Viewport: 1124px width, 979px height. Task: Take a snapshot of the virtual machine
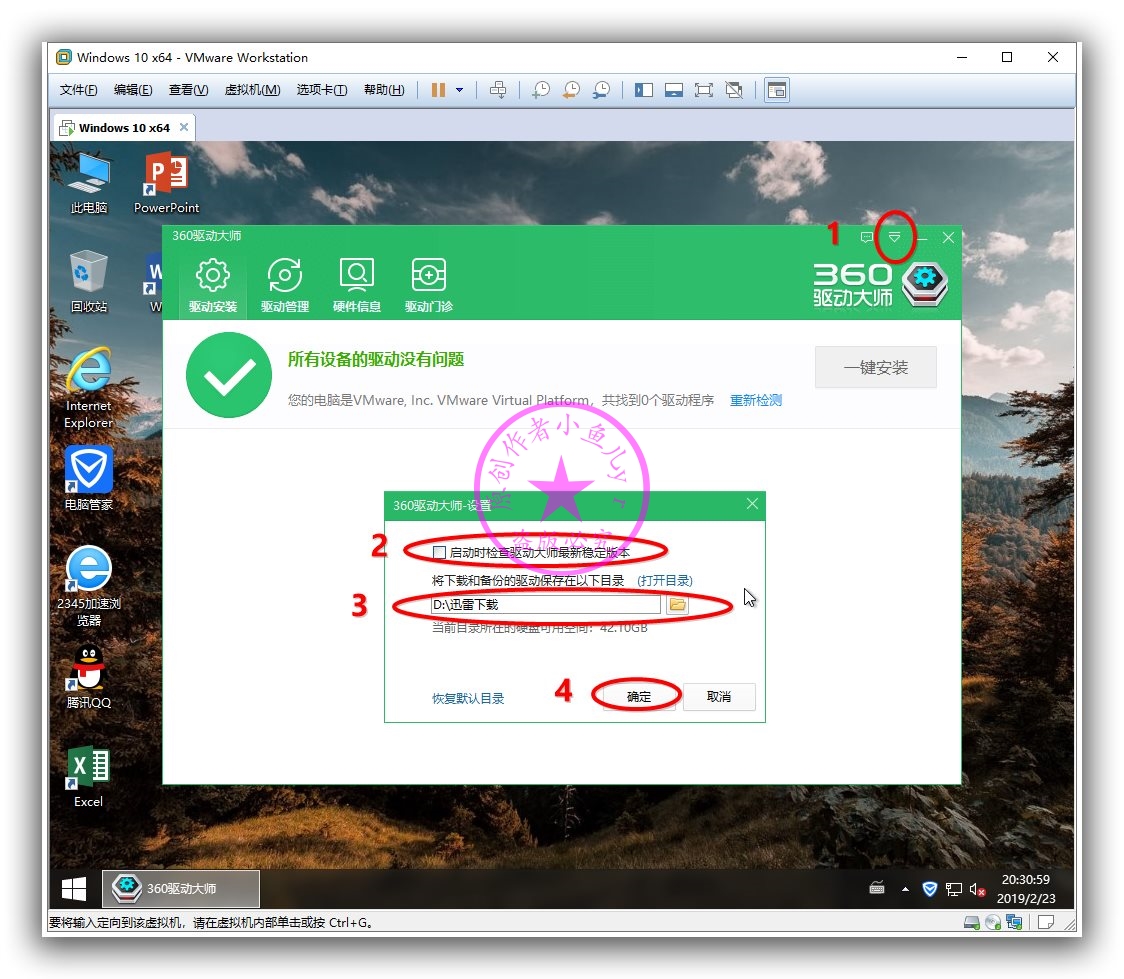click(540, 90)
